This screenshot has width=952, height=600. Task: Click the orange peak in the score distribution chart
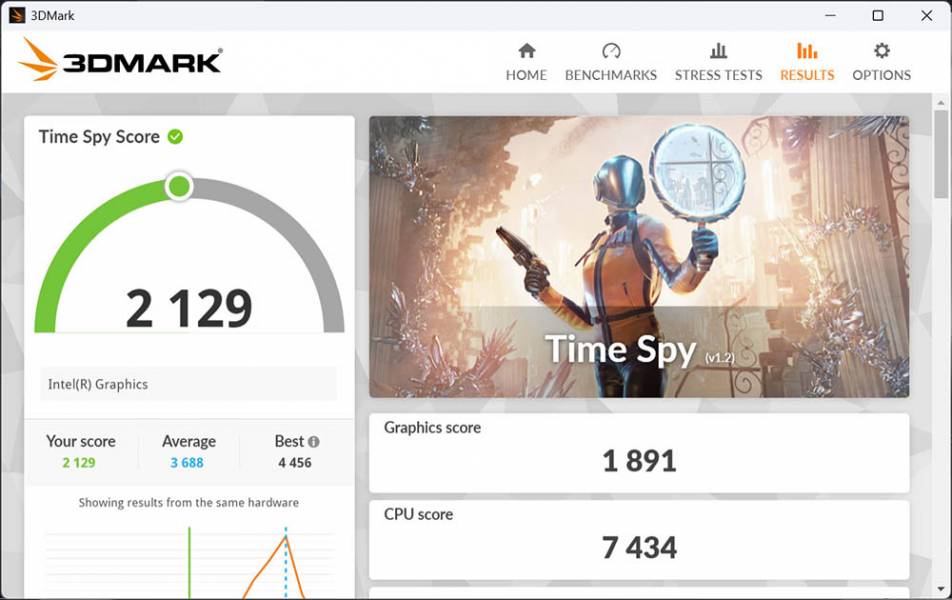[x=286, y=539]
